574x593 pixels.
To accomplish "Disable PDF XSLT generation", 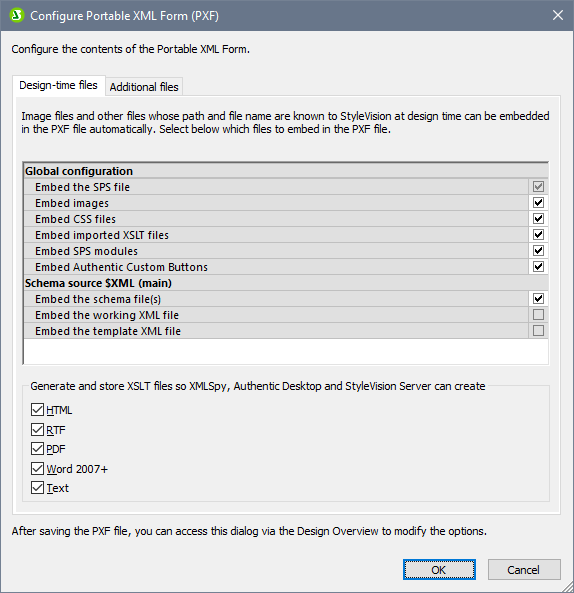I will pyautogui.click(x=37, y=449).
